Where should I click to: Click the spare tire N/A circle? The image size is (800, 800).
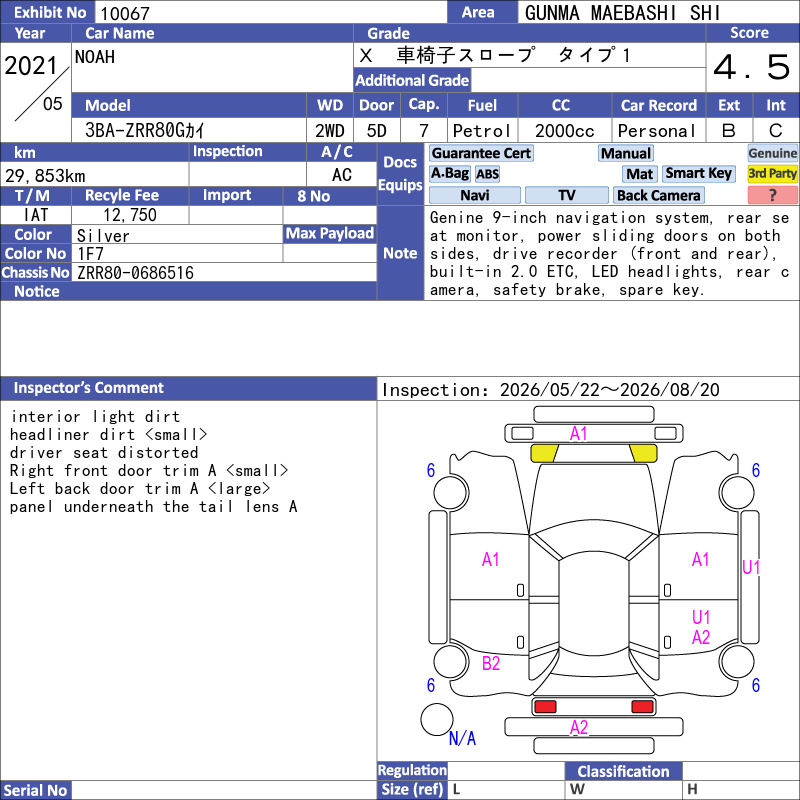click(x=437, y=719)
